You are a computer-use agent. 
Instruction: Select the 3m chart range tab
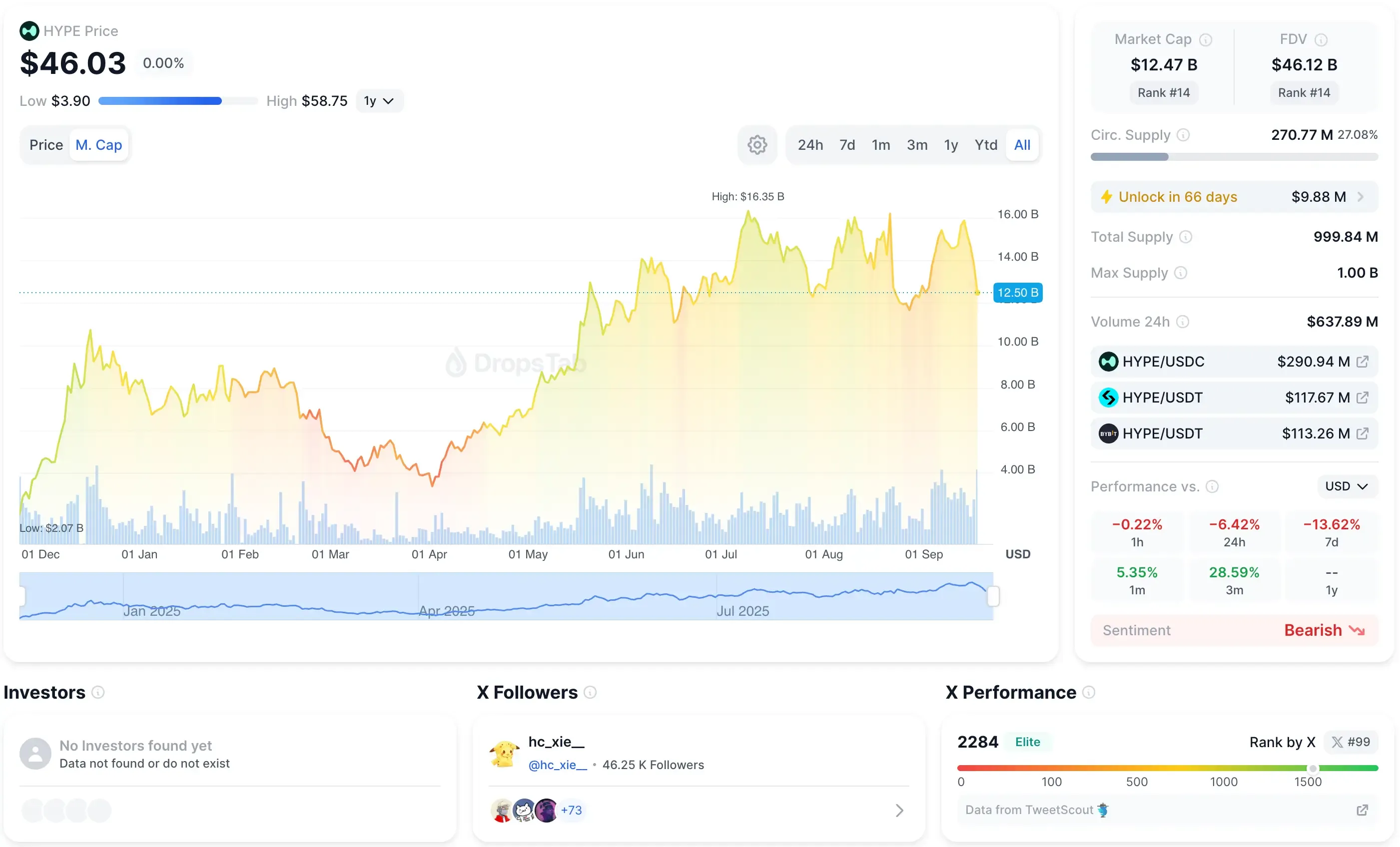point(916,145)
